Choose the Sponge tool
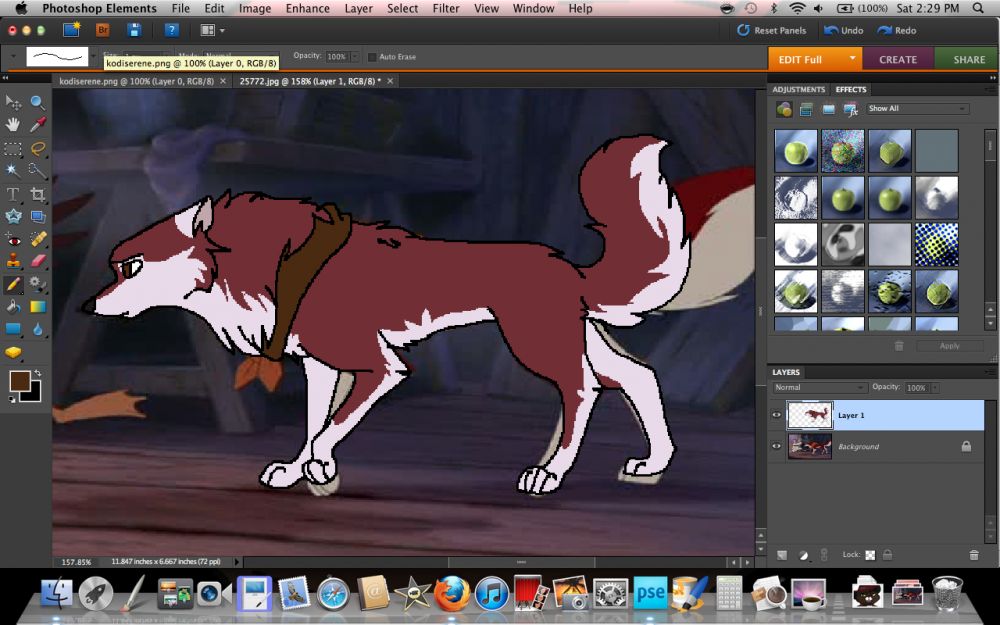 pyautogui.click(x=13, y=352)
